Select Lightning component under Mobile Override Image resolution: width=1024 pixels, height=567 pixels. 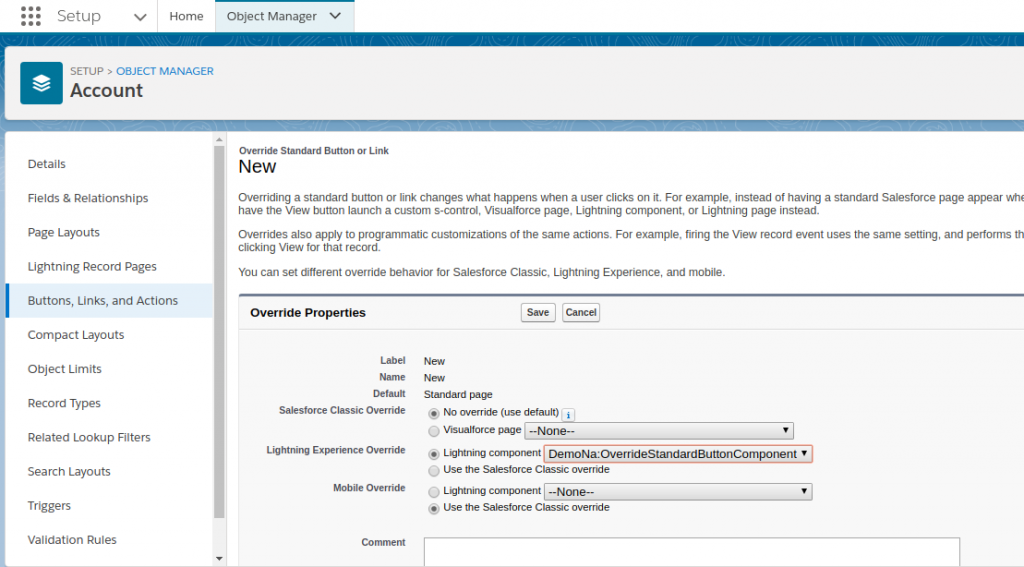(434, 492)
